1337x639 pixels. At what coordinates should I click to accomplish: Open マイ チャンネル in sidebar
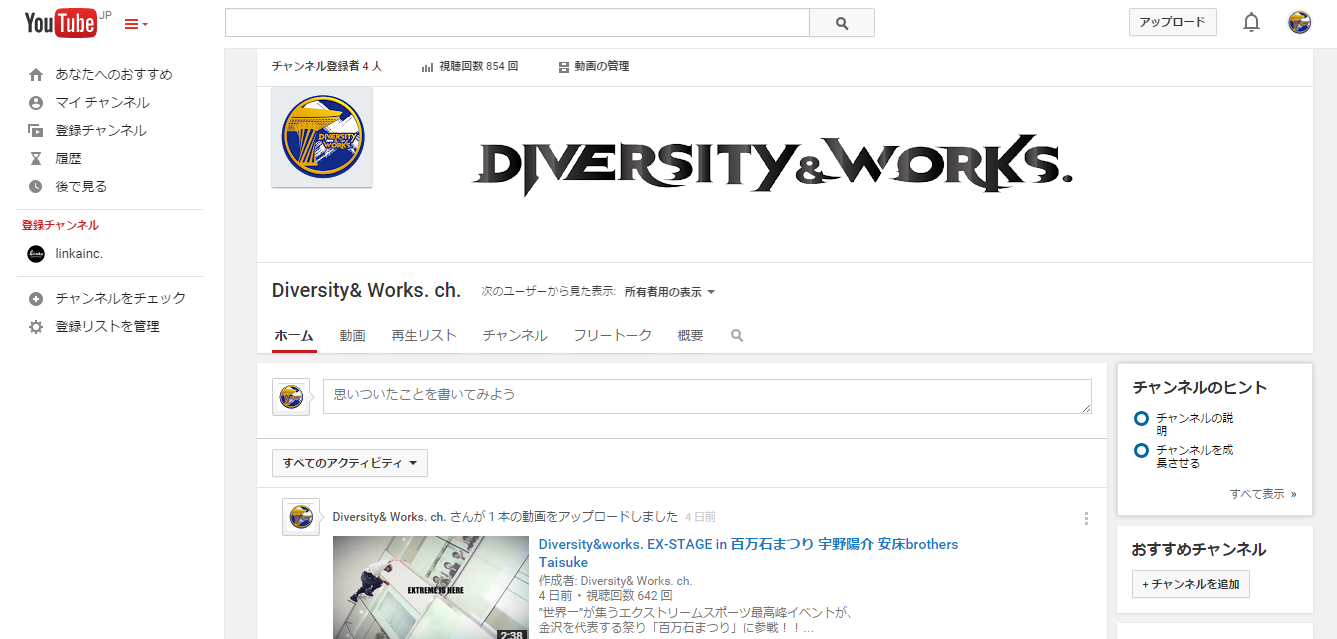tap(102, 103)
